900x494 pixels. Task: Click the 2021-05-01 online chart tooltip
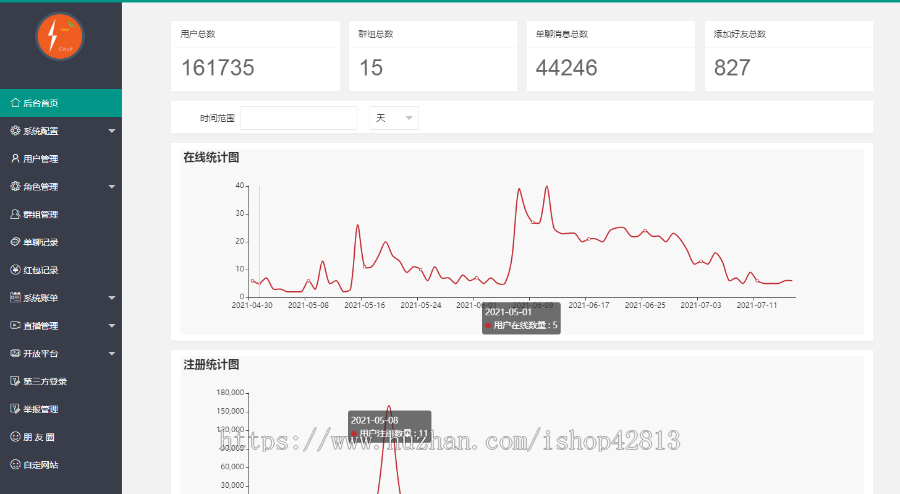click(x=521, y=318)
